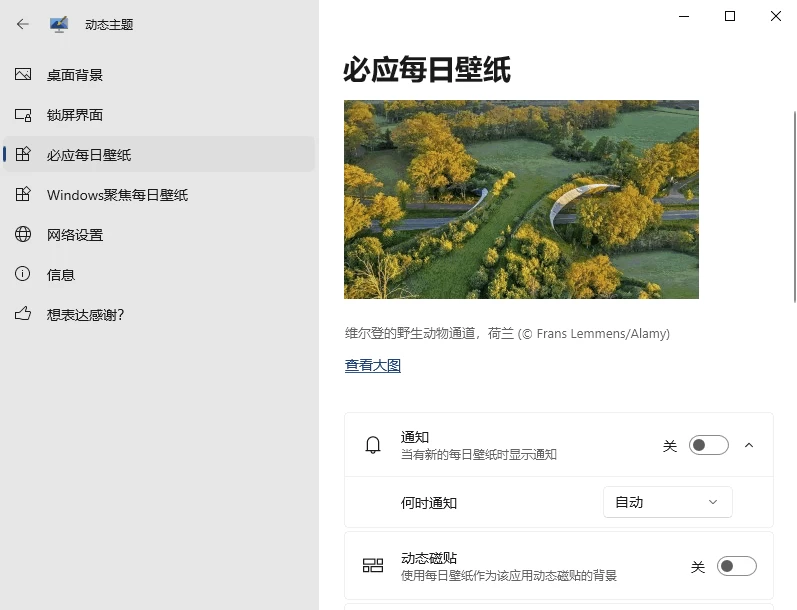797x610 pixels.
Task: Collapse the 通知 section chevron
Action: tap(749, 445)
